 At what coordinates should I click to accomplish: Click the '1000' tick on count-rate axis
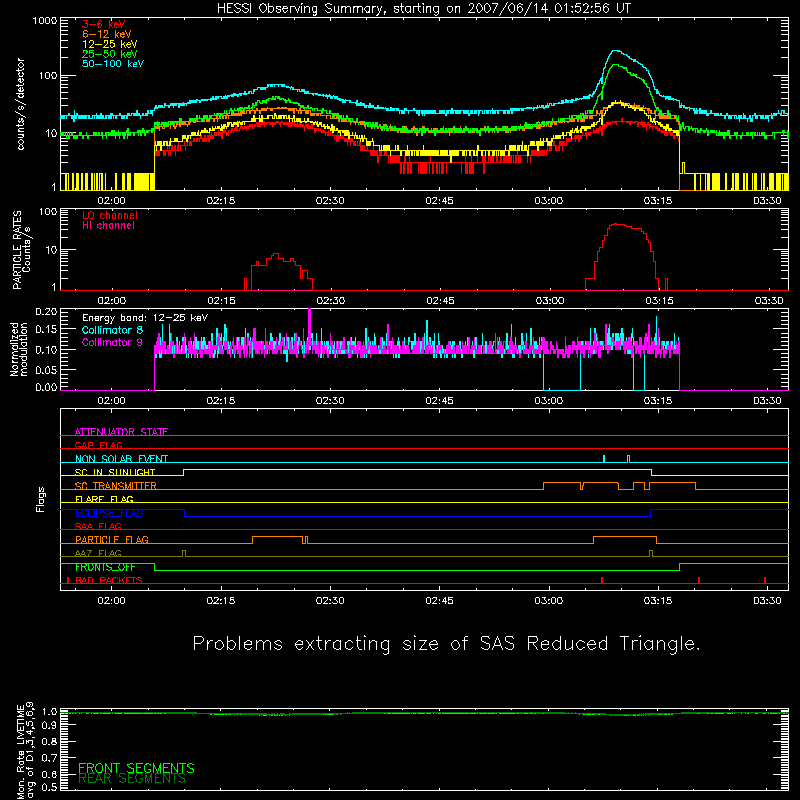[45, 21]
